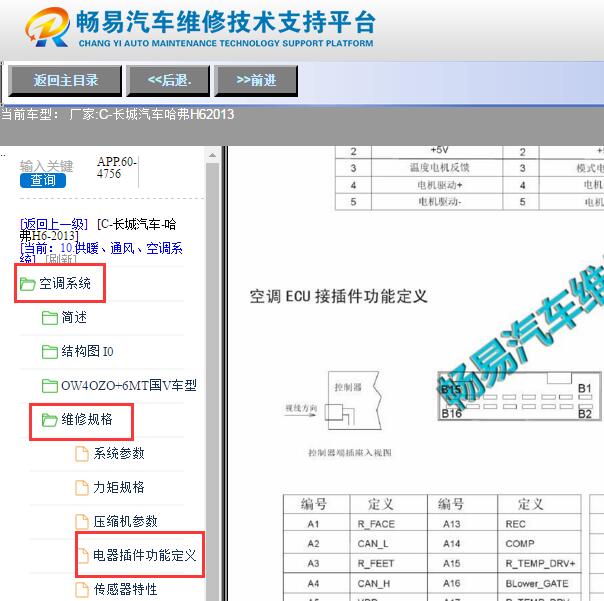
Task: Open the 力矩规格 document entry
Action: point(119,487)
